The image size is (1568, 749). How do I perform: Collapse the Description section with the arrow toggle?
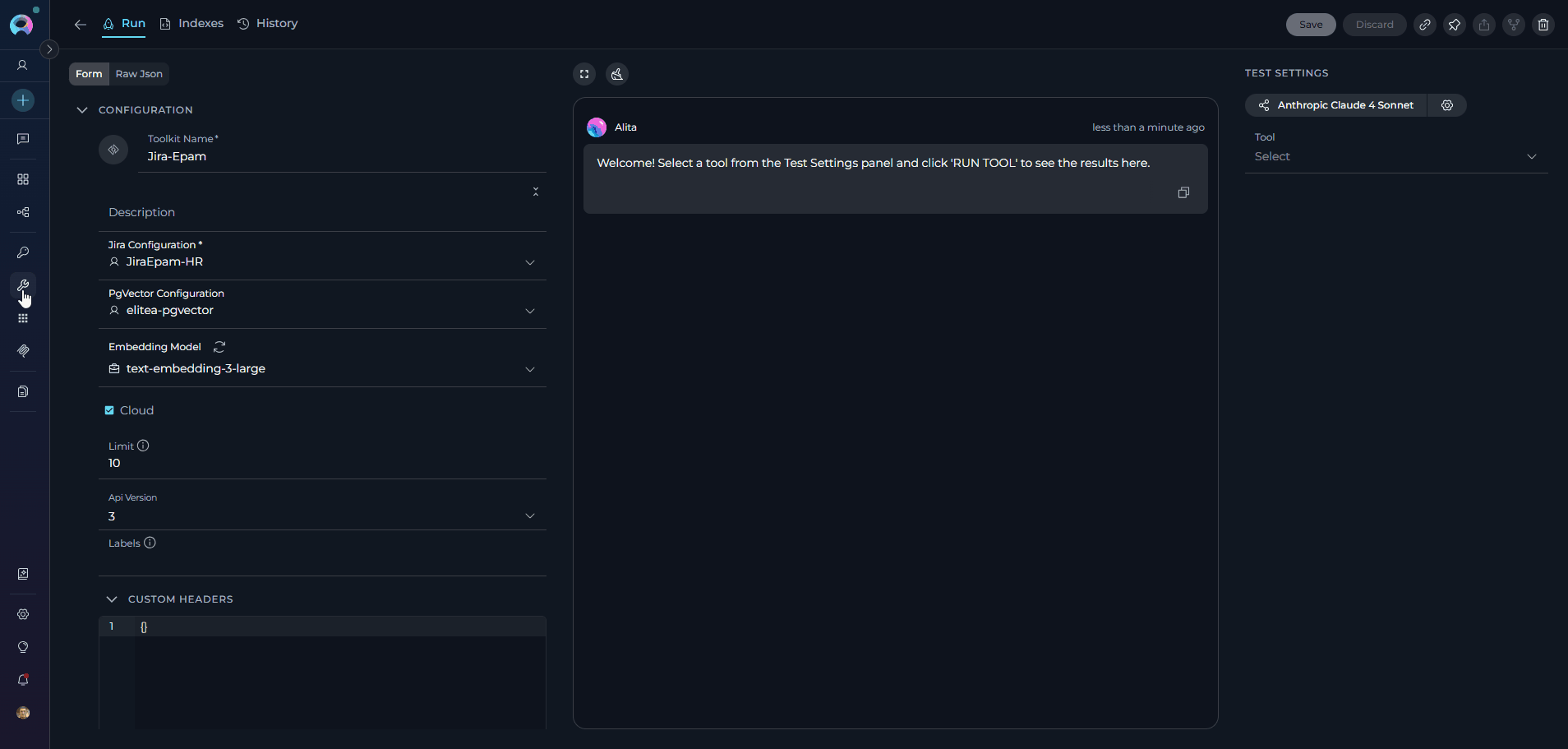(535, 191)
